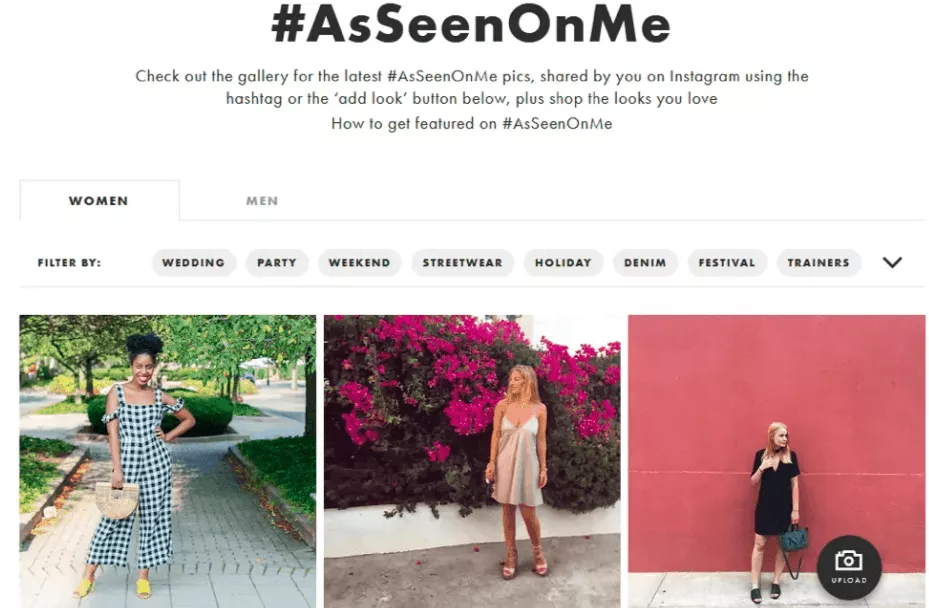The height and width of the screenshot is (608, 929).
Task: Switch to the Women tab
Action: point(98,201)
